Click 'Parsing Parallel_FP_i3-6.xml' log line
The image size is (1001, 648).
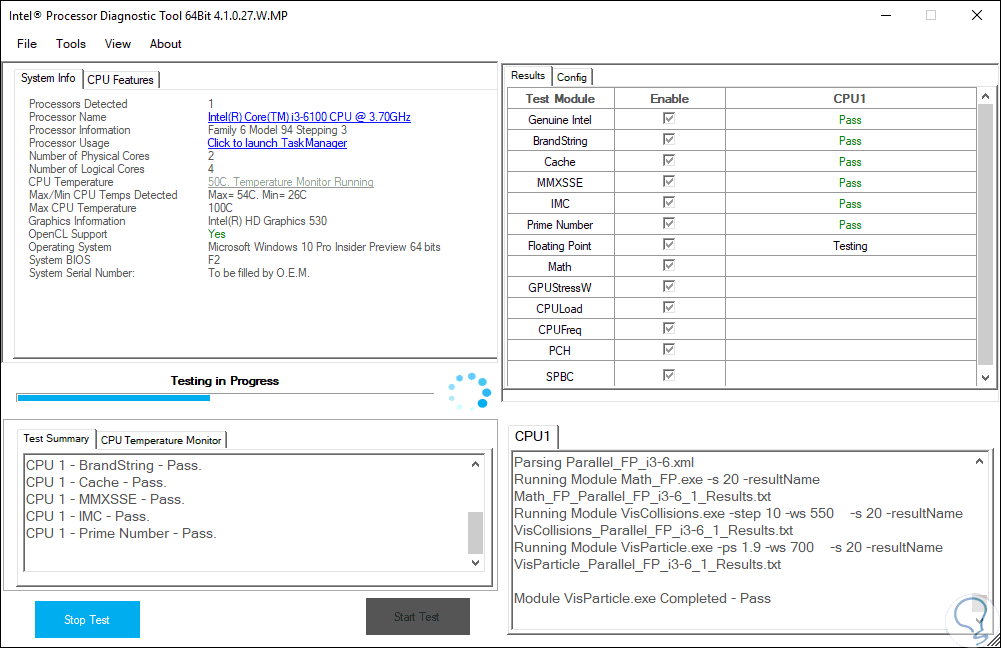tap(604, 462)
